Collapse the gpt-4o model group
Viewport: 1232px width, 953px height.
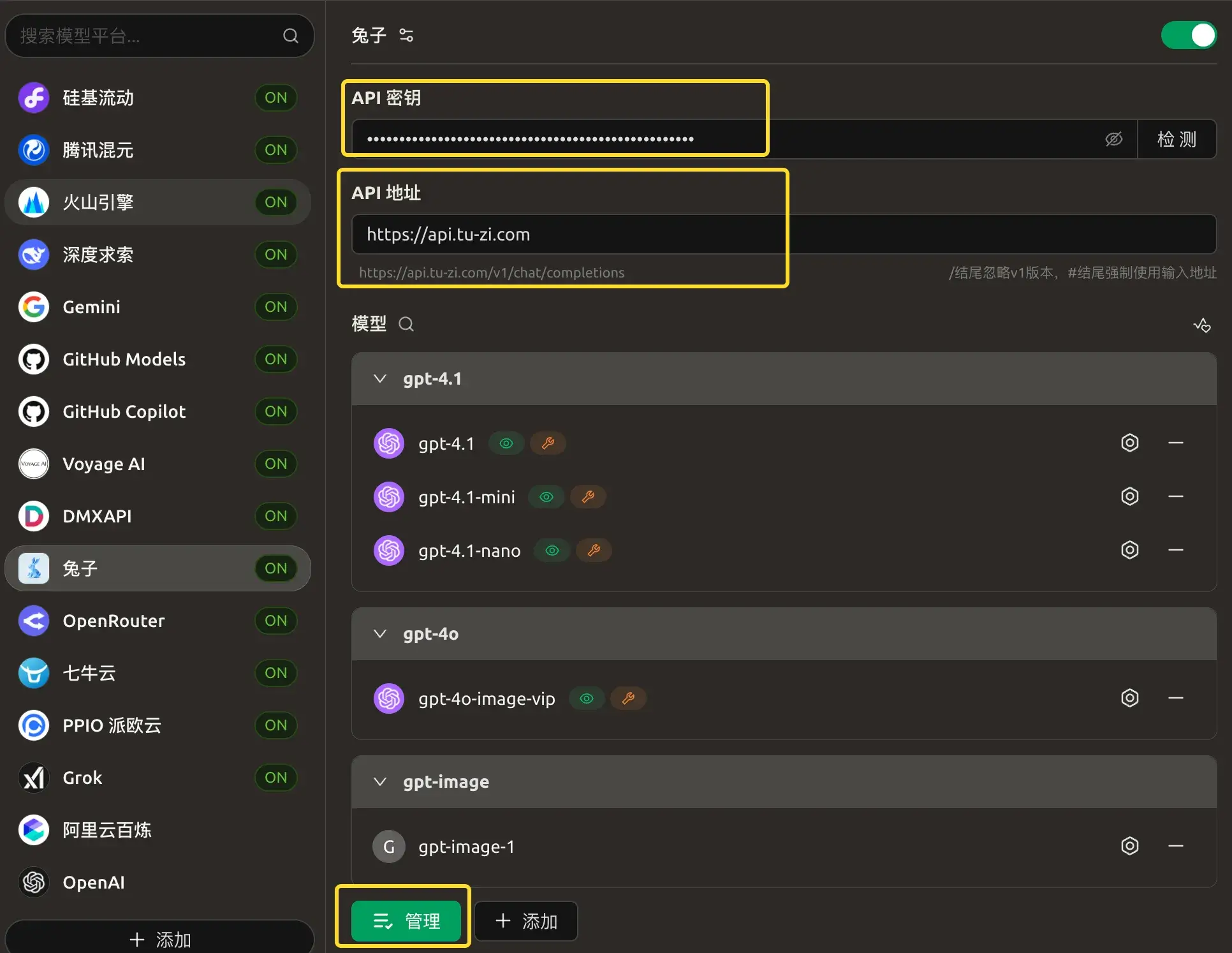click(x=380, y=634)
